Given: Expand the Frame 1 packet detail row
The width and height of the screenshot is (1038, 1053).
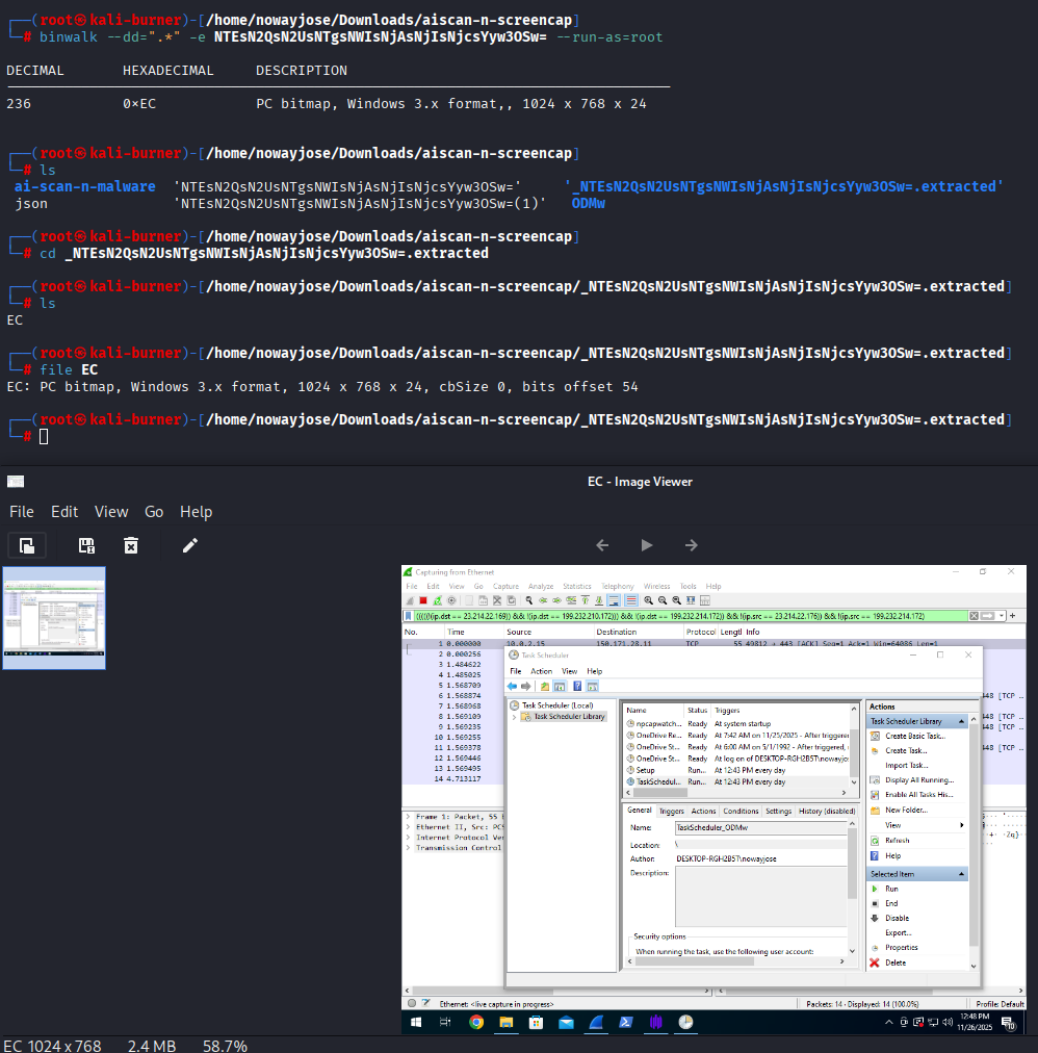Looking at the screenshot, I should pos(408,817).
